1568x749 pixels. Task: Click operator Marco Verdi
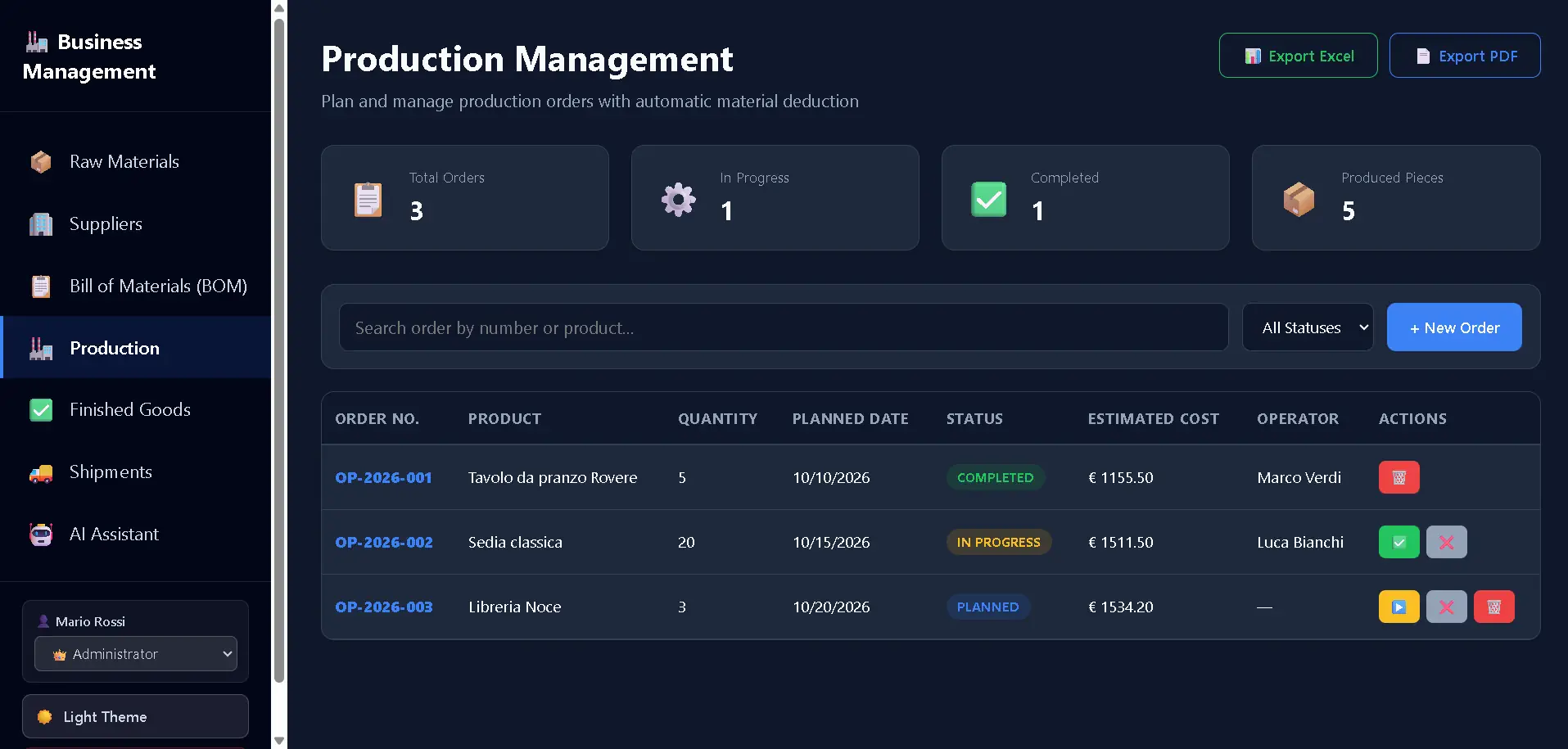coord(1299,478)
